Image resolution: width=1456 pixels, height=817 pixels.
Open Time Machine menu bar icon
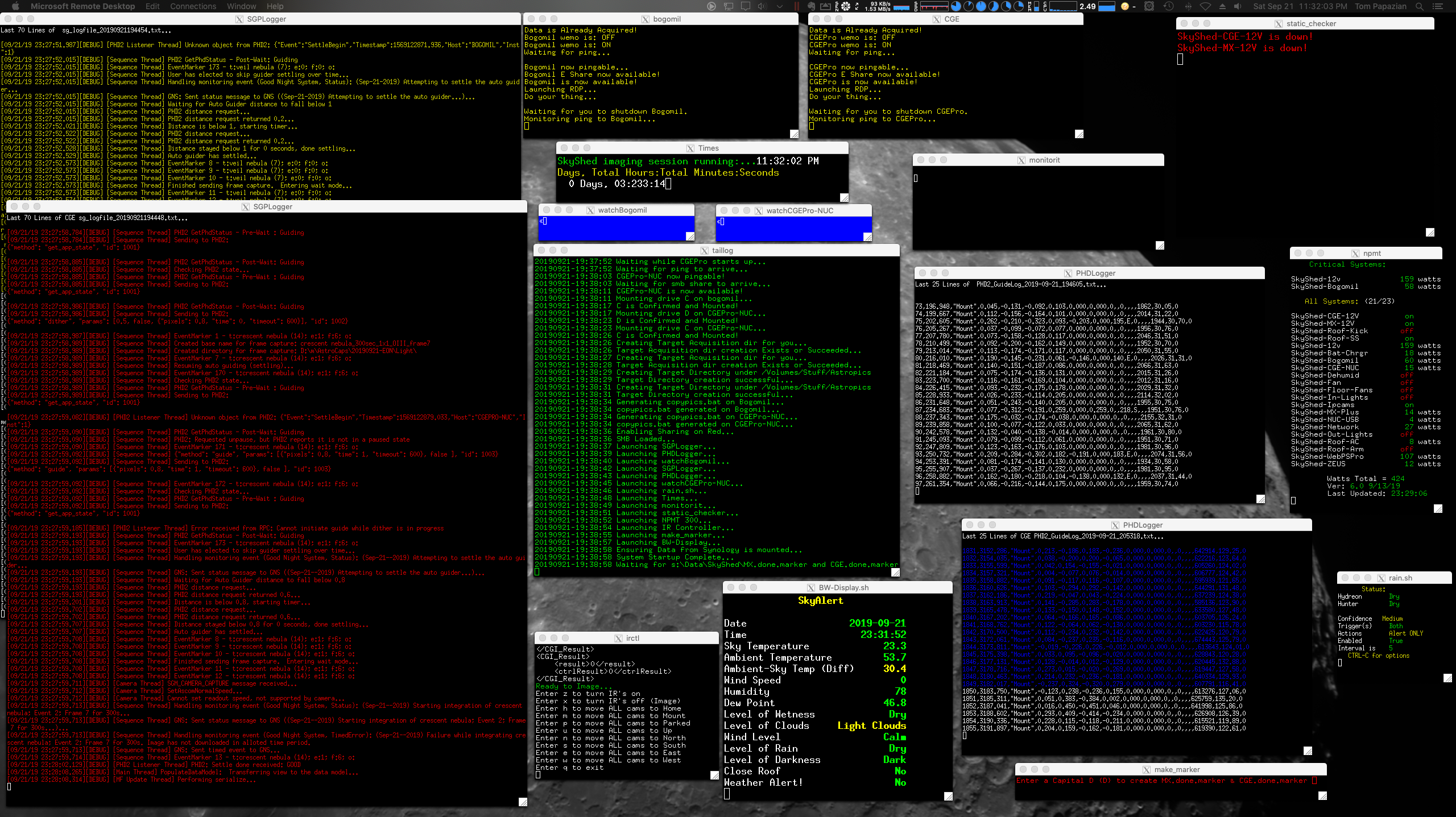pos(1168,6)
